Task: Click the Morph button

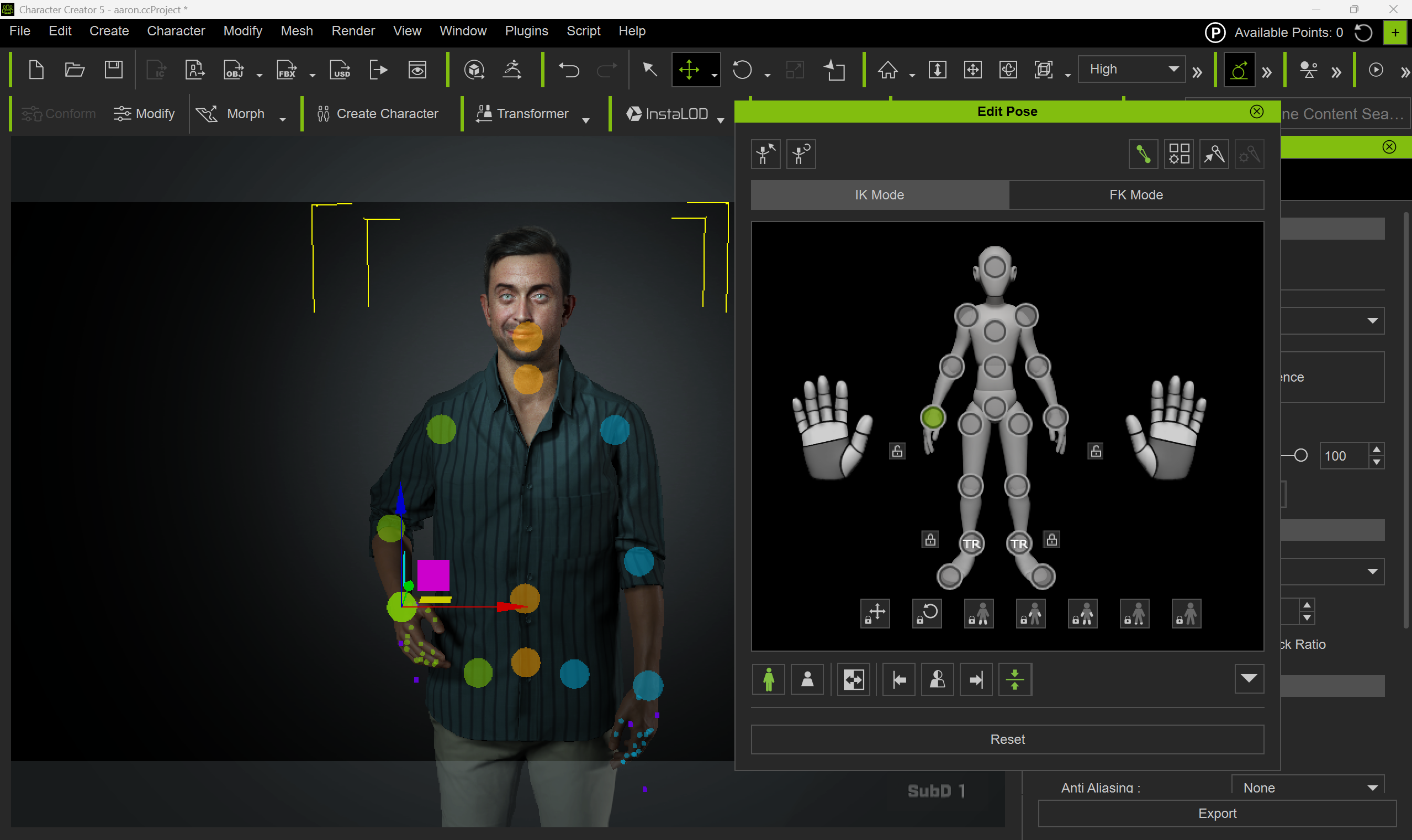Action: [x=231, y=114]
